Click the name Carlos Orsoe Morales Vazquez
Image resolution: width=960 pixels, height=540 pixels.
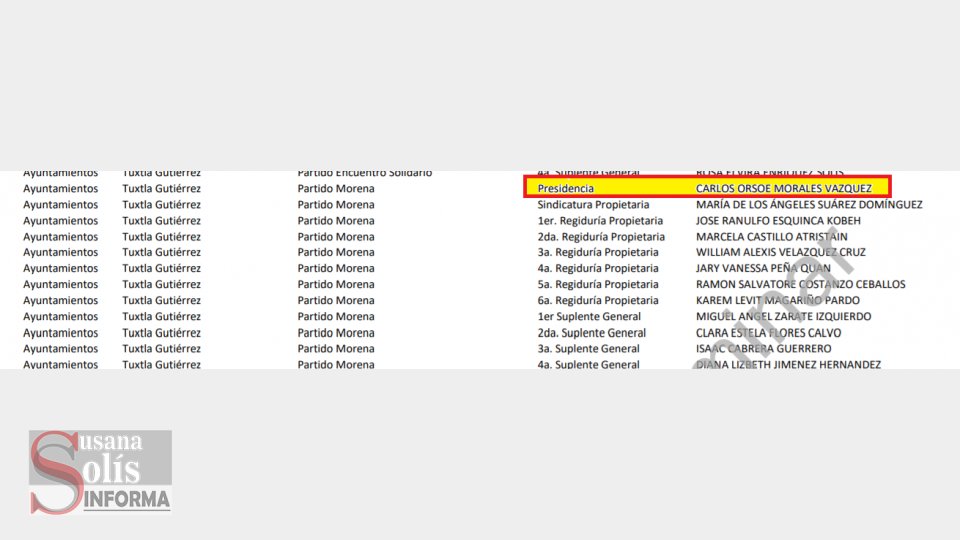point(783,188)
